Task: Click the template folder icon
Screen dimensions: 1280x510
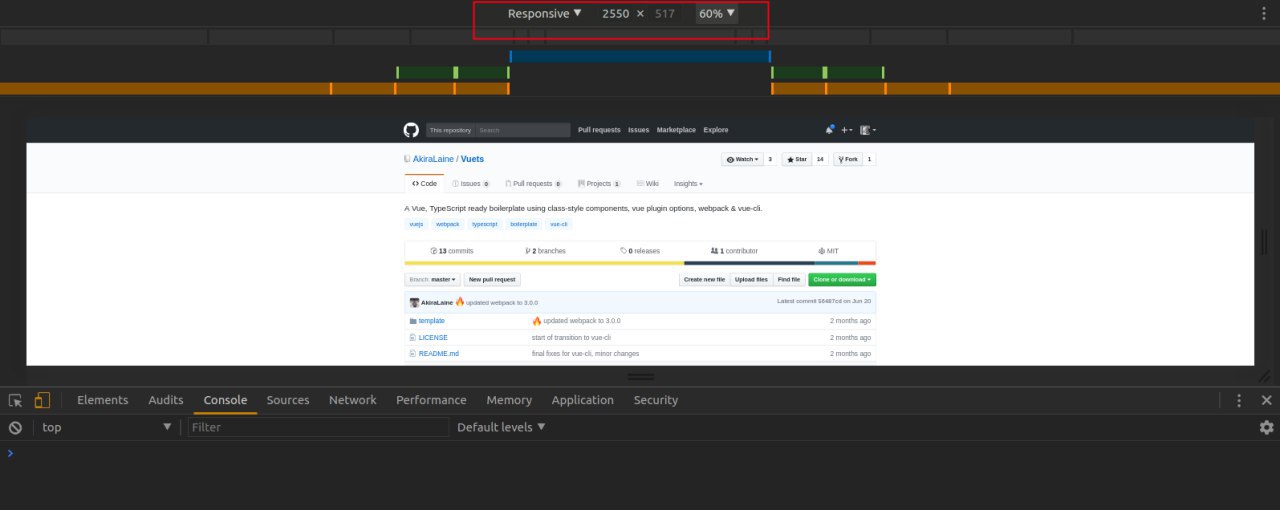Action: tap(412, 321)
